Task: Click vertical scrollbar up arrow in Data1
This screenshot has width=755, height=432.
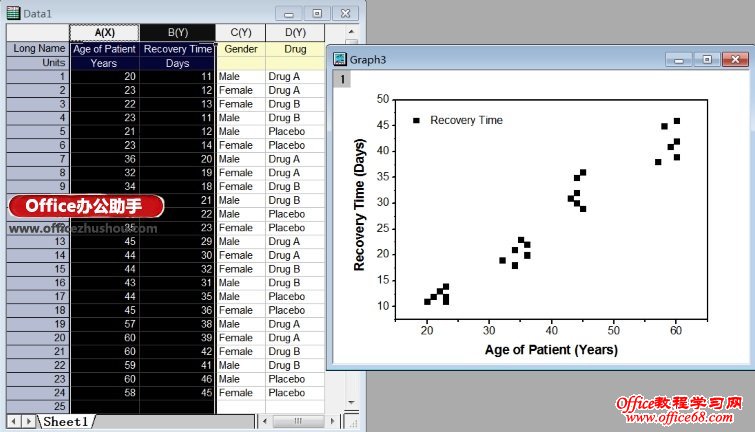Action: tap(351, 32)
